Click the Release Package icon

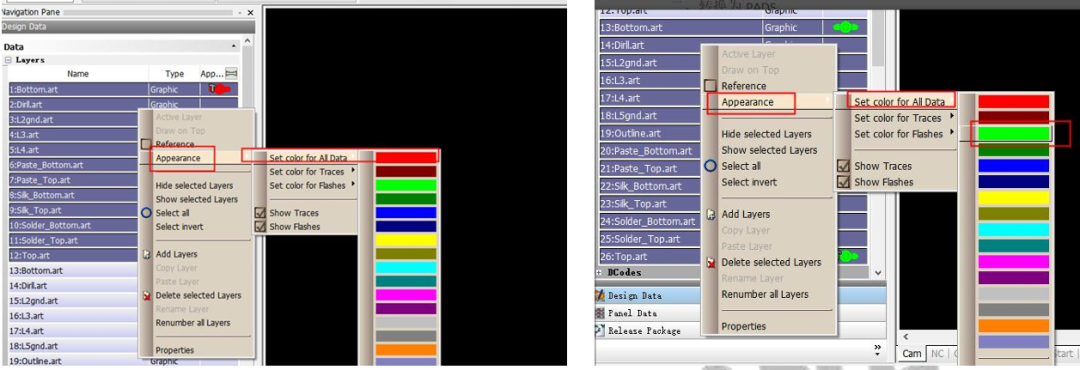[x=601, y=331]
